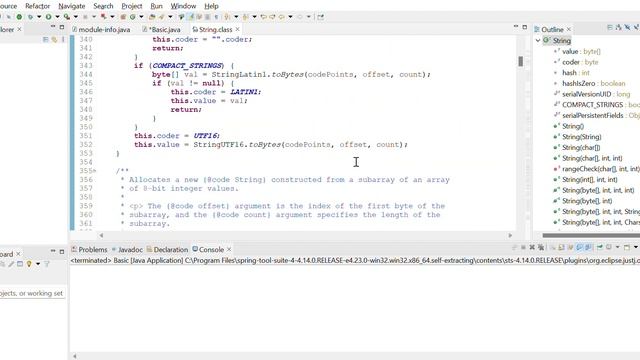Screen dimensions: 640x360
Task: Switch to module-info.java editor tab
Action: [x=101, y=29]
